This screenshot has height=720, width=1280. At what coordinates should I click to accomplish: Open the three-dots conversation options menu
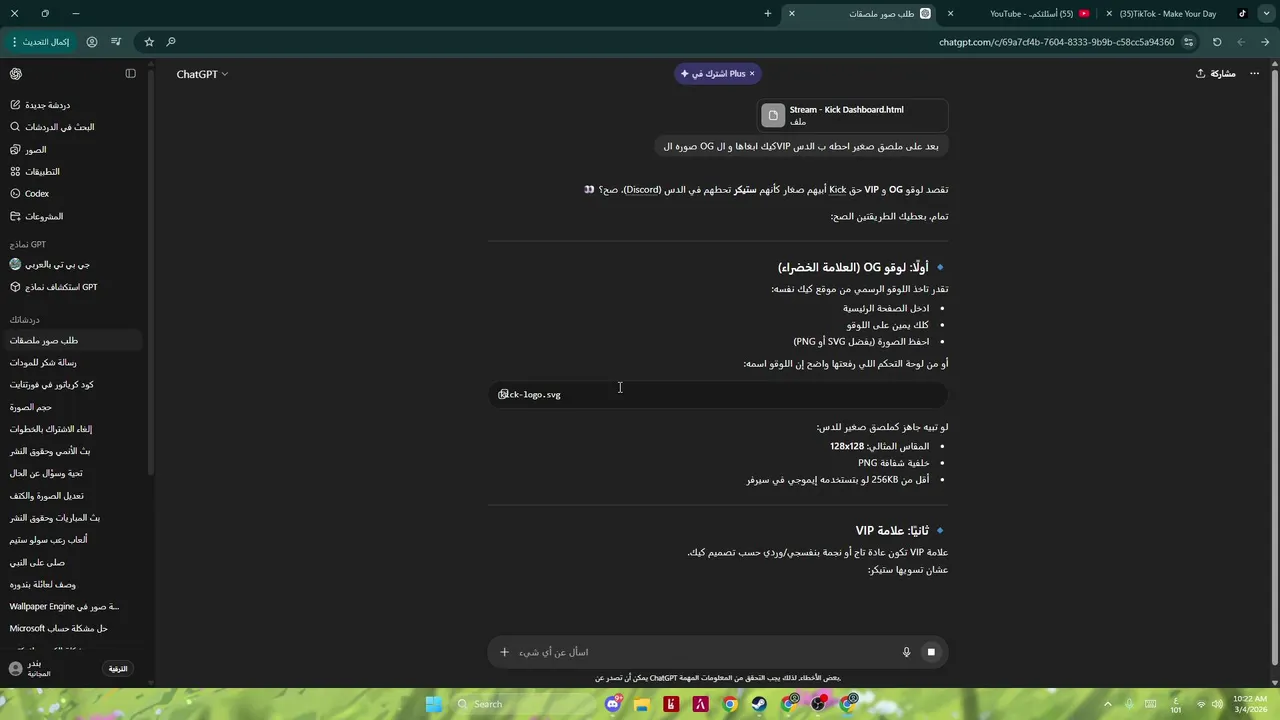[x=1254, y=74]
